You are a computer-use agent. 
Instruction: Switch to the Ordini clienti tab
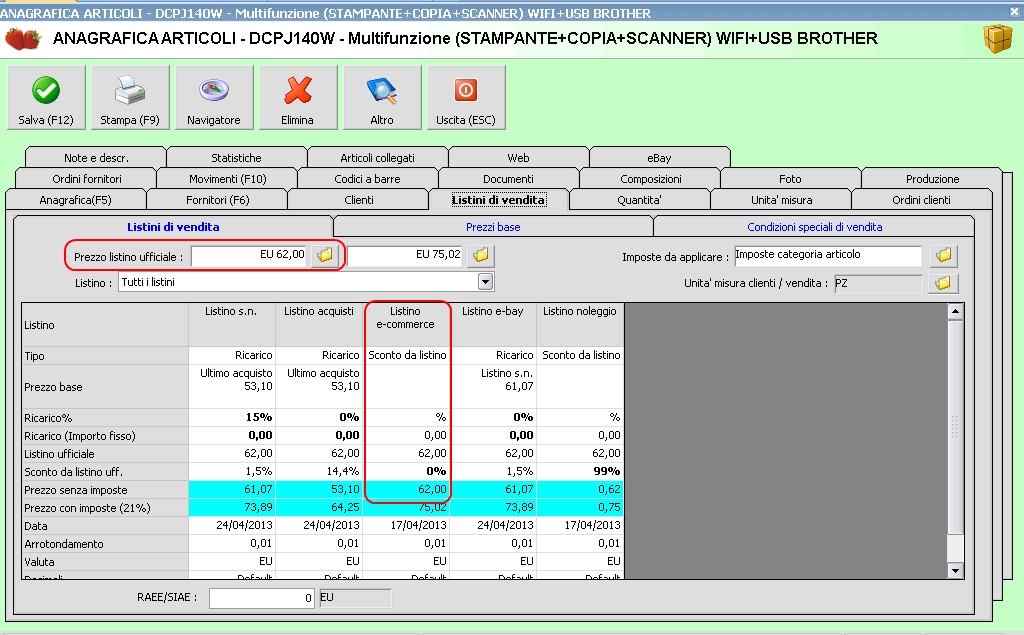coord(921,199)
